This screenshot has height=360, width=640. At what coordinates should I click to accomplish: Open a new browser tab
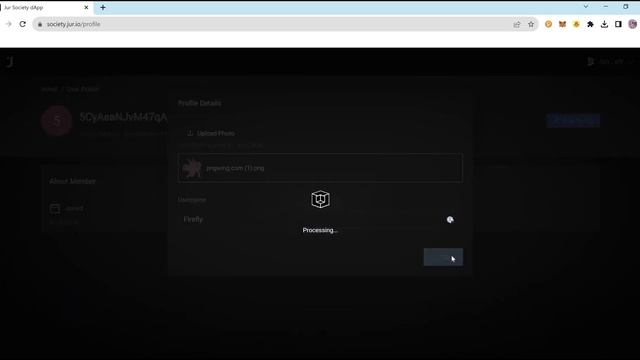point(103,7)
